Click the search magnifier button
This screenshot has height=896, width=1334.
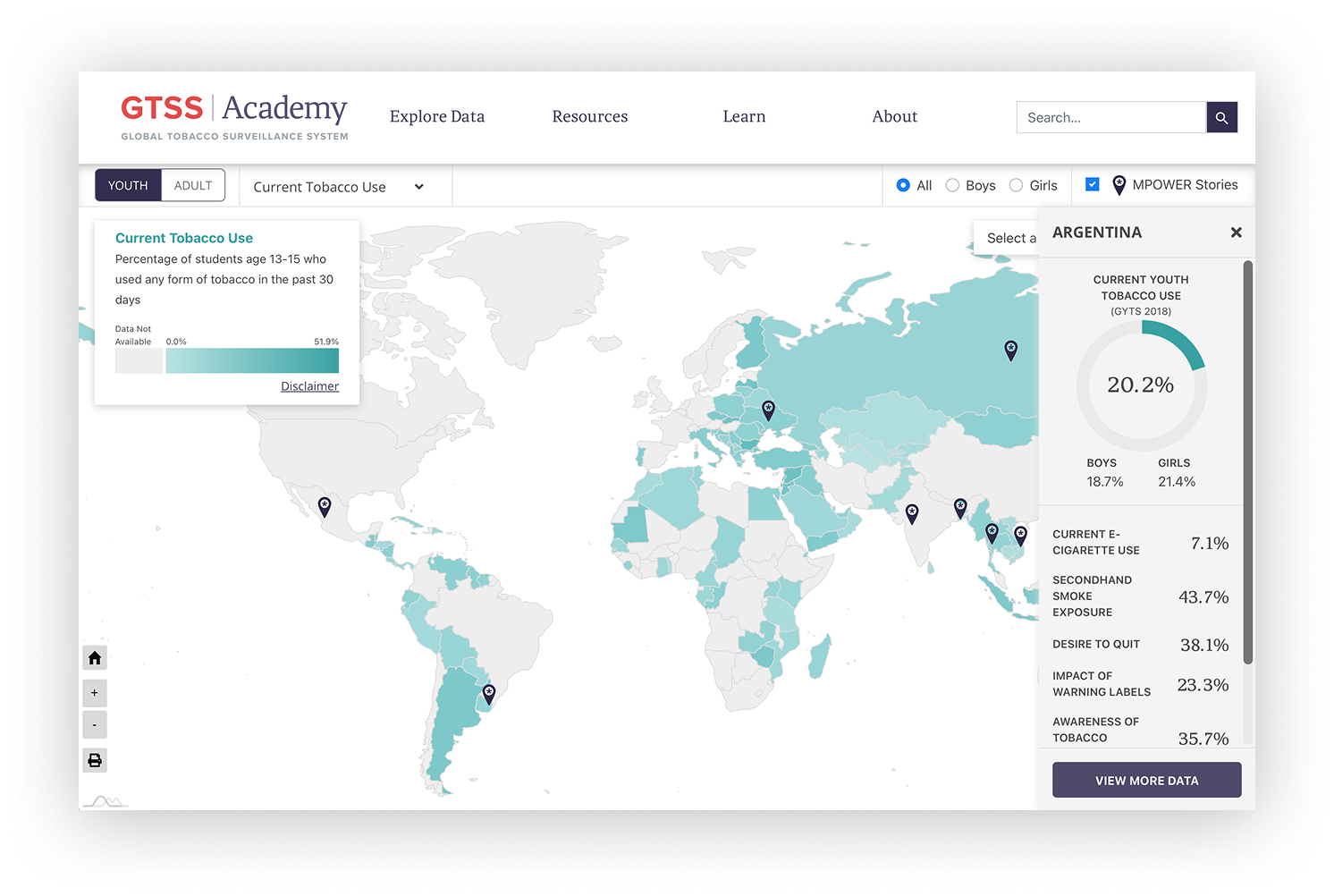(x=1221, y=117)
